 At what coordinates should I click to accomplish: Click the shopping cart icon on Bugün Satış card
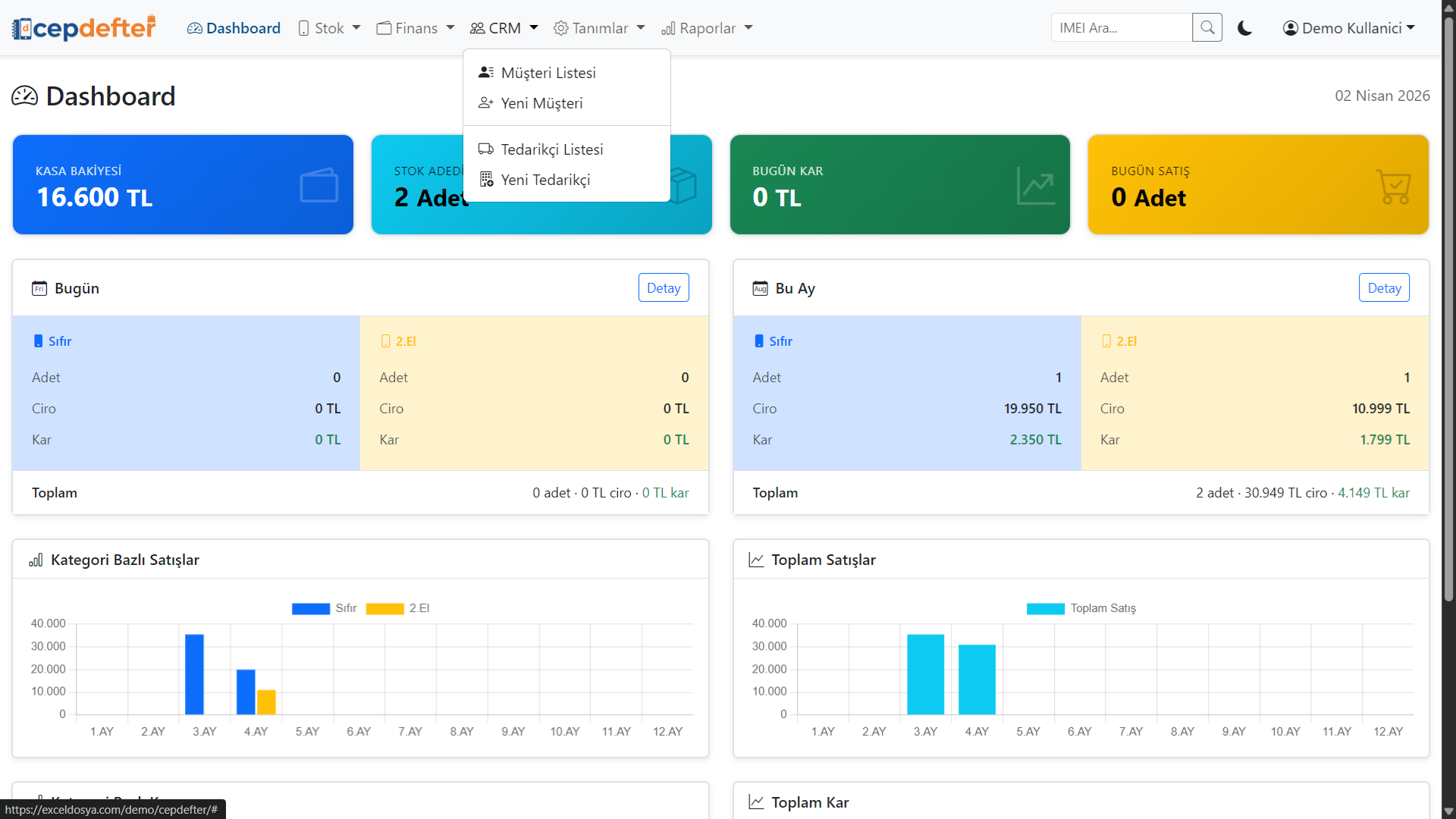(x=1393, y=187)
